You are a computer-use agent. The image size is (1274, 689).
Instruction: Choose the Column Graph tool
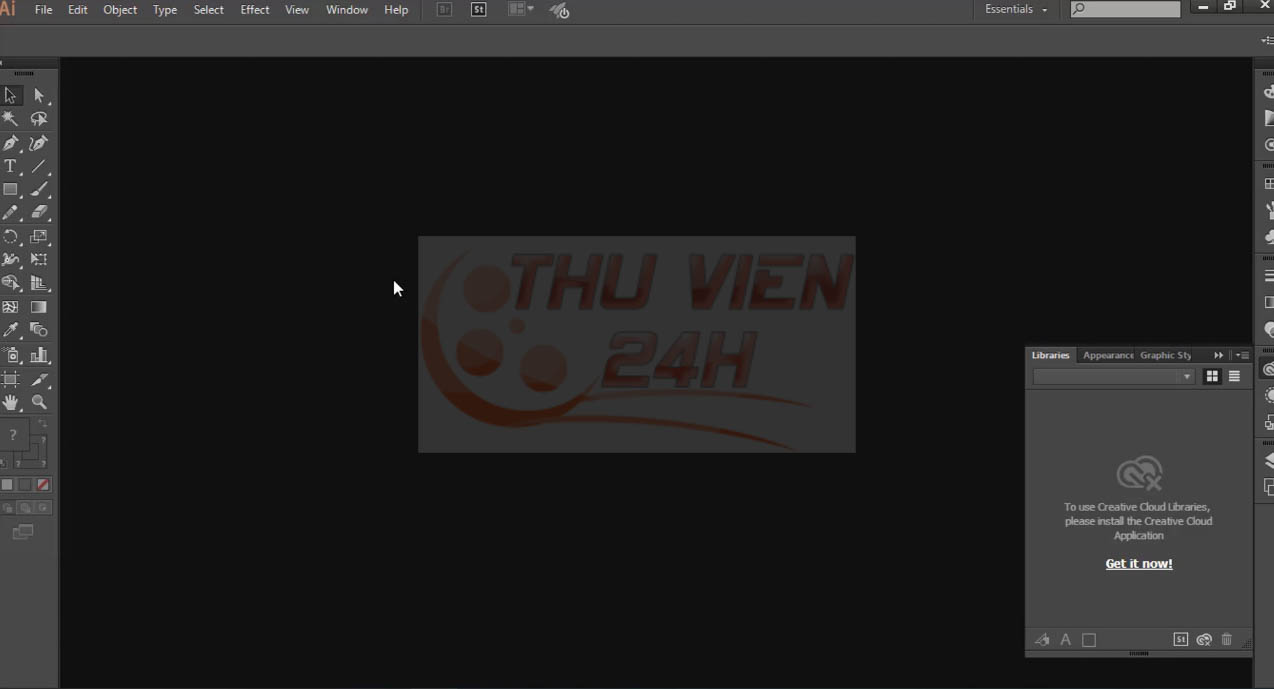click(x=39, y=355)
